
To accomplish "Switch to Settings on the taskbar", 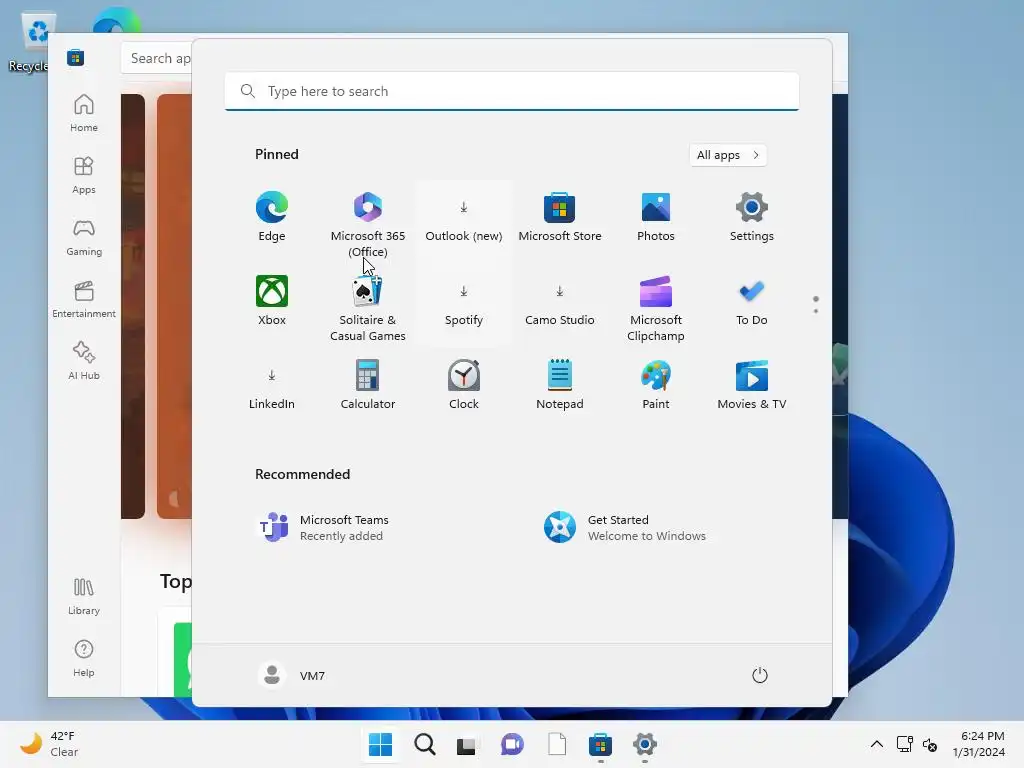I will 645,744.
